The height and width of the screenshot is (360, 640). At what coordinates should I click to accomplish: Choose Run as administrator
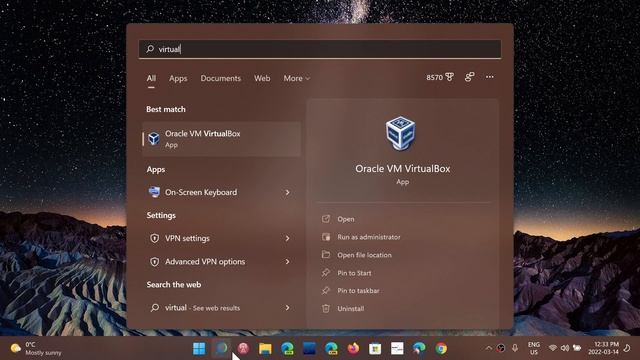369,237
